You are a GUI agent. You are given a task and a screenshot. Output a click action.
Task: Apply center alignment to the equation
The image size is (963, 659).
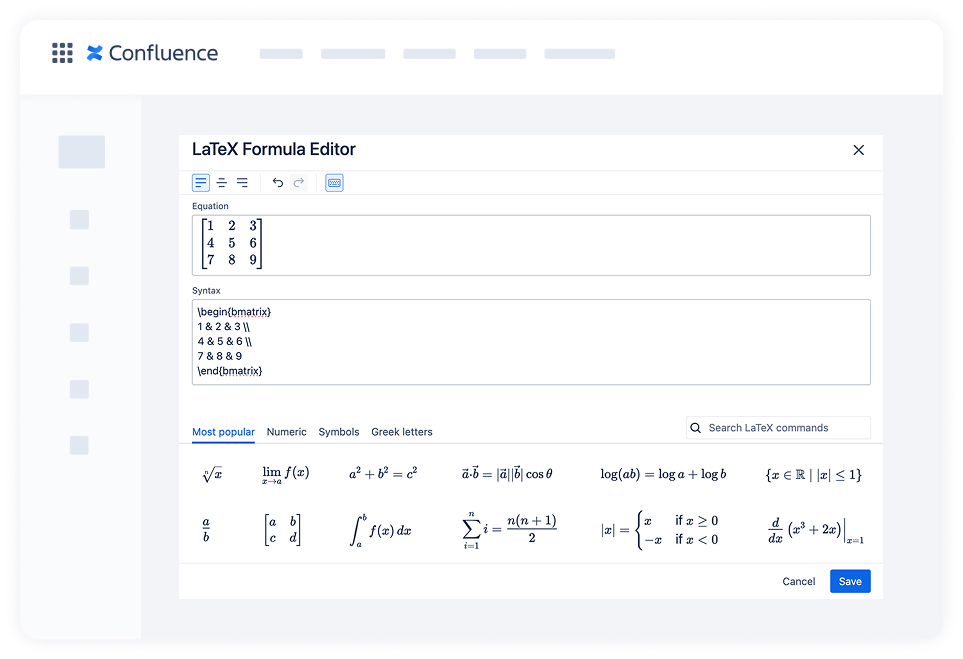pyautogui.click(x=221, y=182)
